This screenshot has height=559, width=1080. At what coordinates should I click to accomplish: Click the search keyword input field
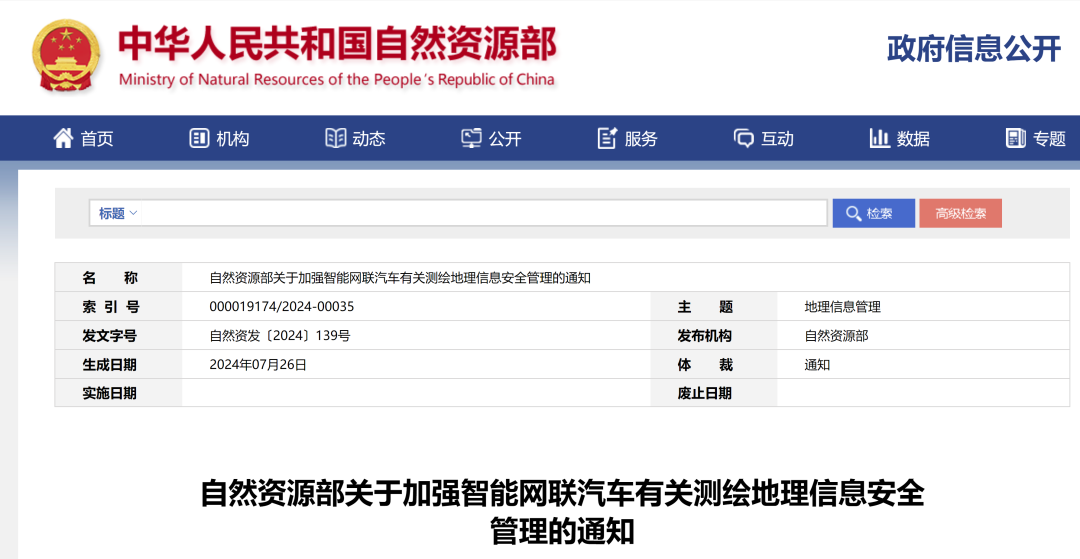click(480, 213)
